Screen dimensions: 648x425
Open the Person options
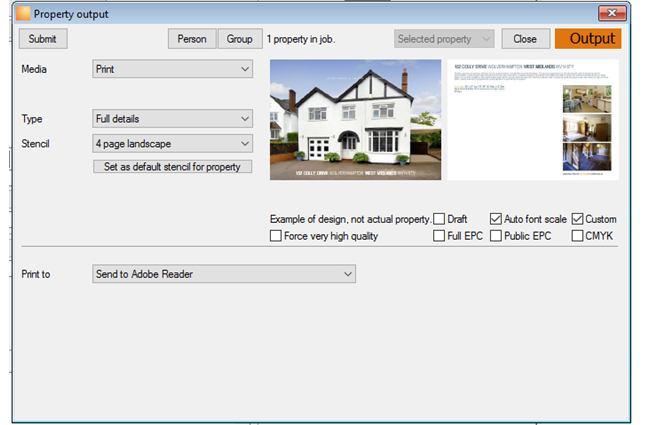(x=192, y=39)
